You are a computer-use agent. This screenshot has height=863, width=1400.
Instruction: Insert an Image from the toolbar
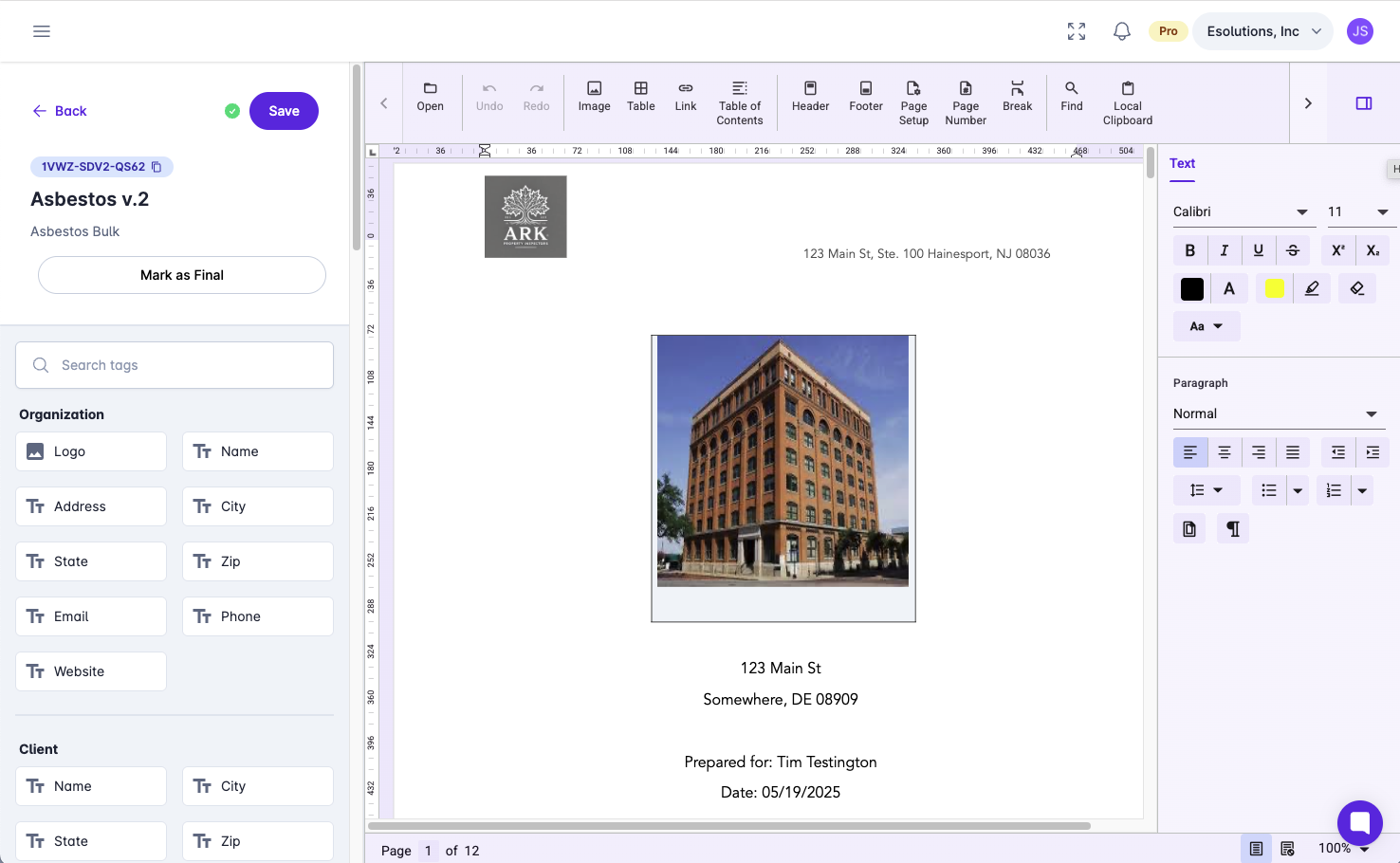pyautogui.click(x=594, y=96)
